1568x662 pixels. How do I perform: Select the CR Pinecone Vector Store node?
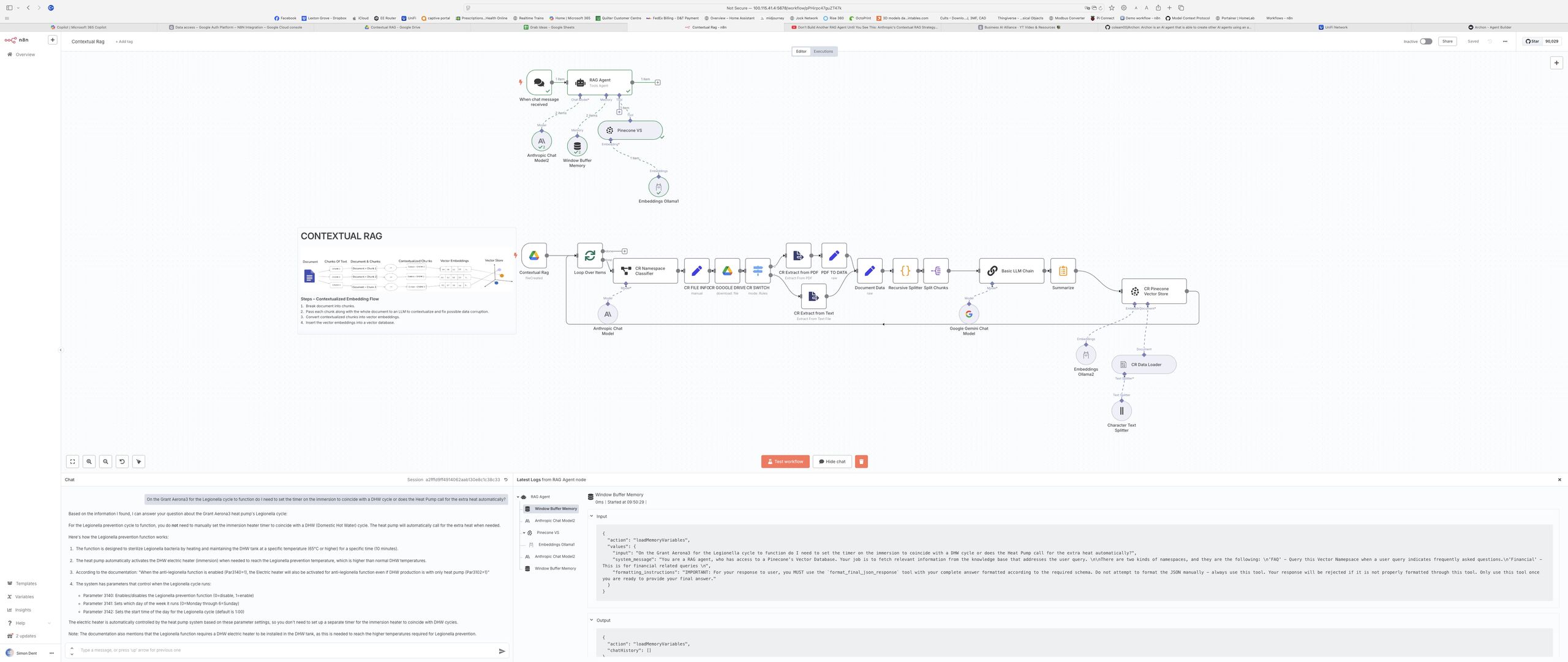[x=1154, y=291]
